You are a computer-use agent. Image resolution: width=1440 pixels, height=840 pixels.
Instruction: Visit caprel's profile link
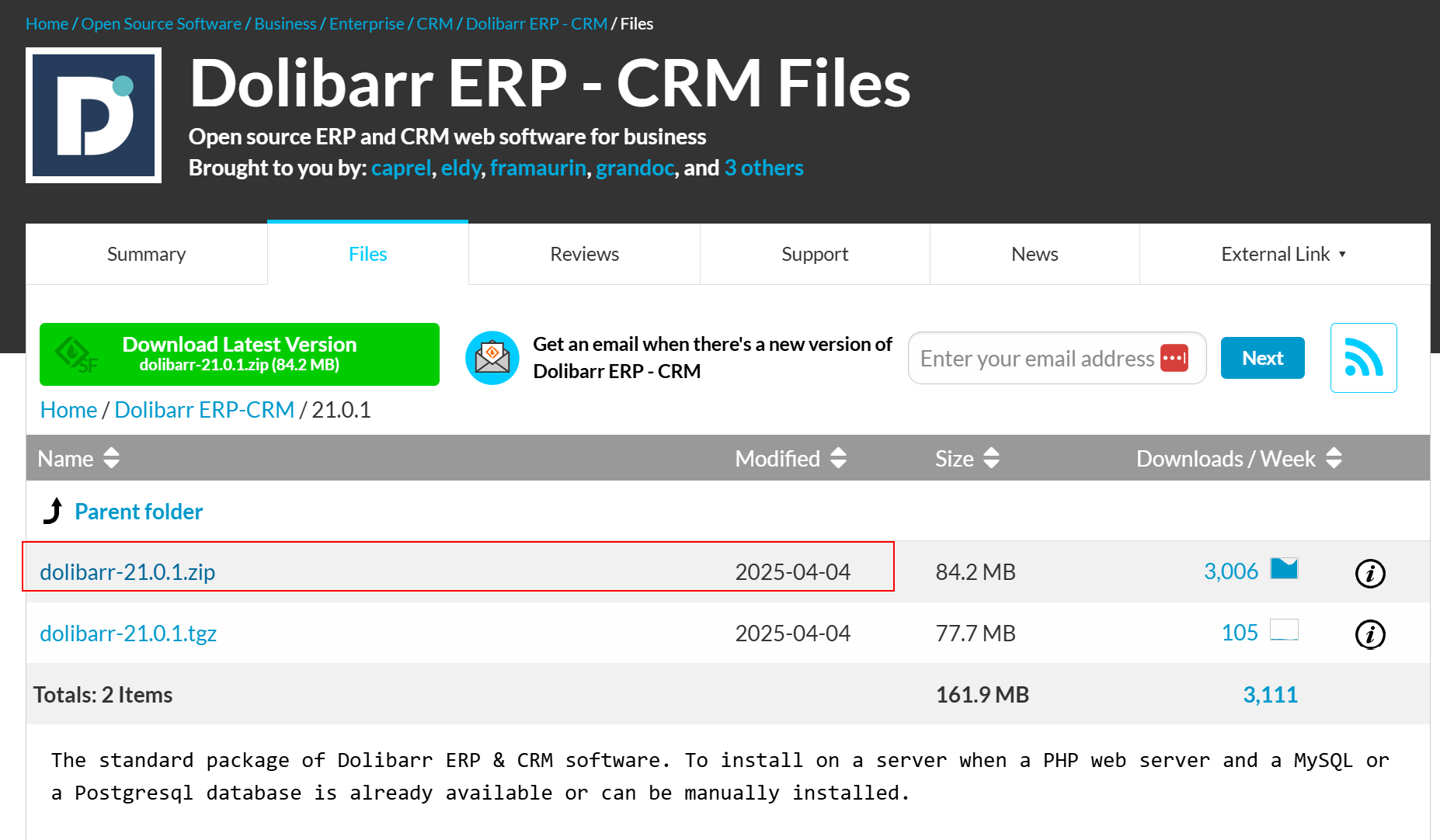pos(401,168)
